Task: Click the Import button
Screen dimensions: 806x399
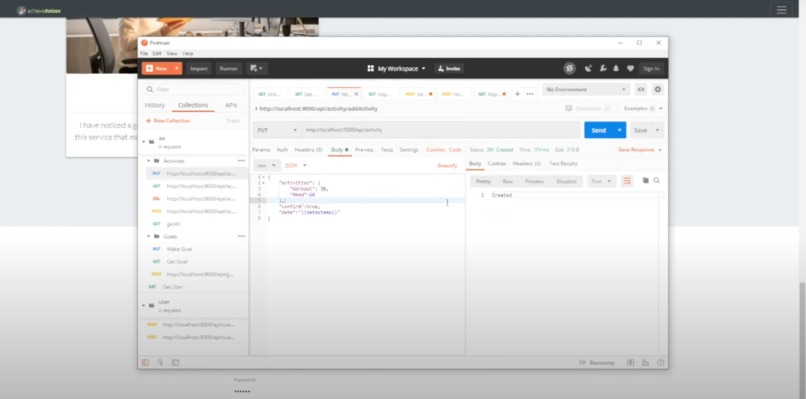Action: tap(199, 68)
